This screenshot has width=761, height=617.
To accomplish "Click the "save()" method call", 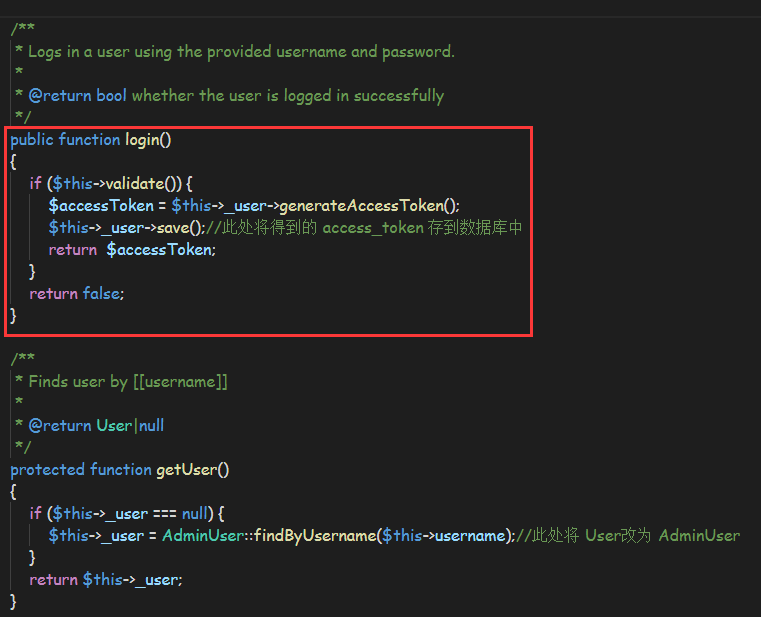I will coord(179,228).
